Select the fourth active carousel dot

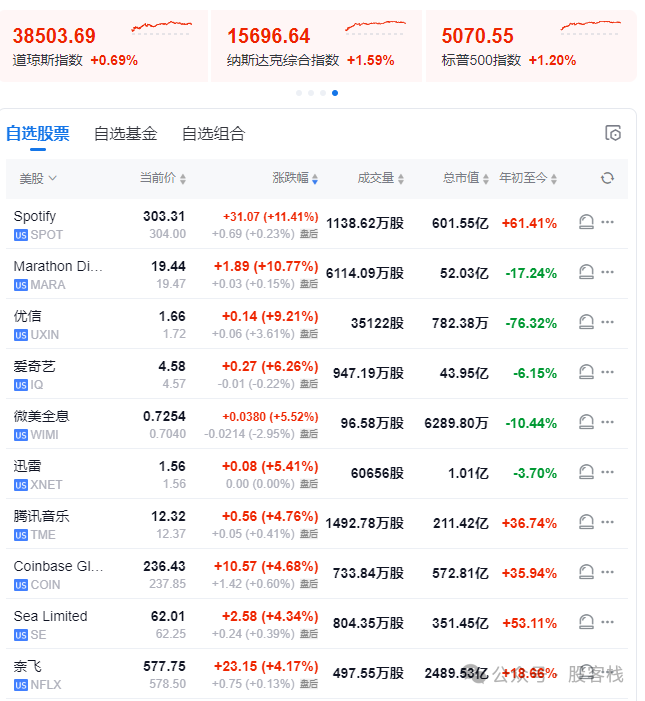[335, 93]
